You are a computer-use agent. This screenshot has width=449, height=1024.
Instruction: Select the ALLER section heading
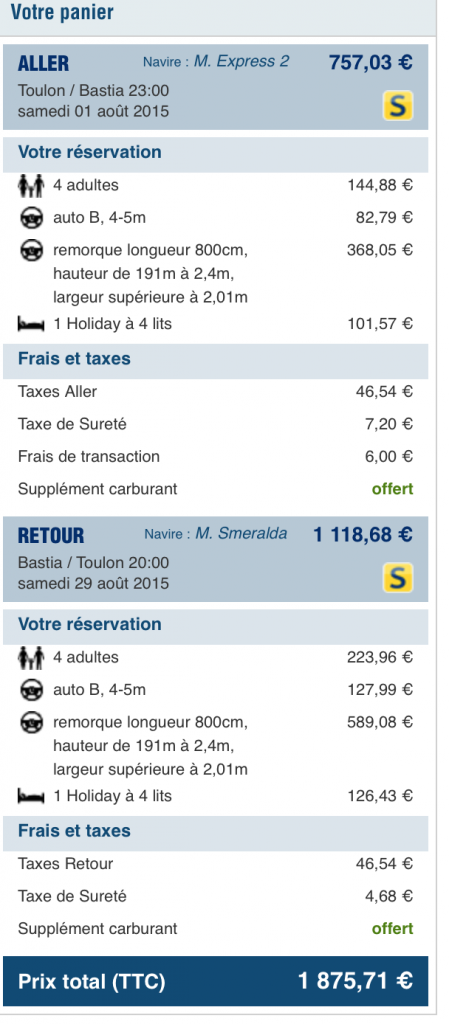pyautogui.click(x=43, y=63)
